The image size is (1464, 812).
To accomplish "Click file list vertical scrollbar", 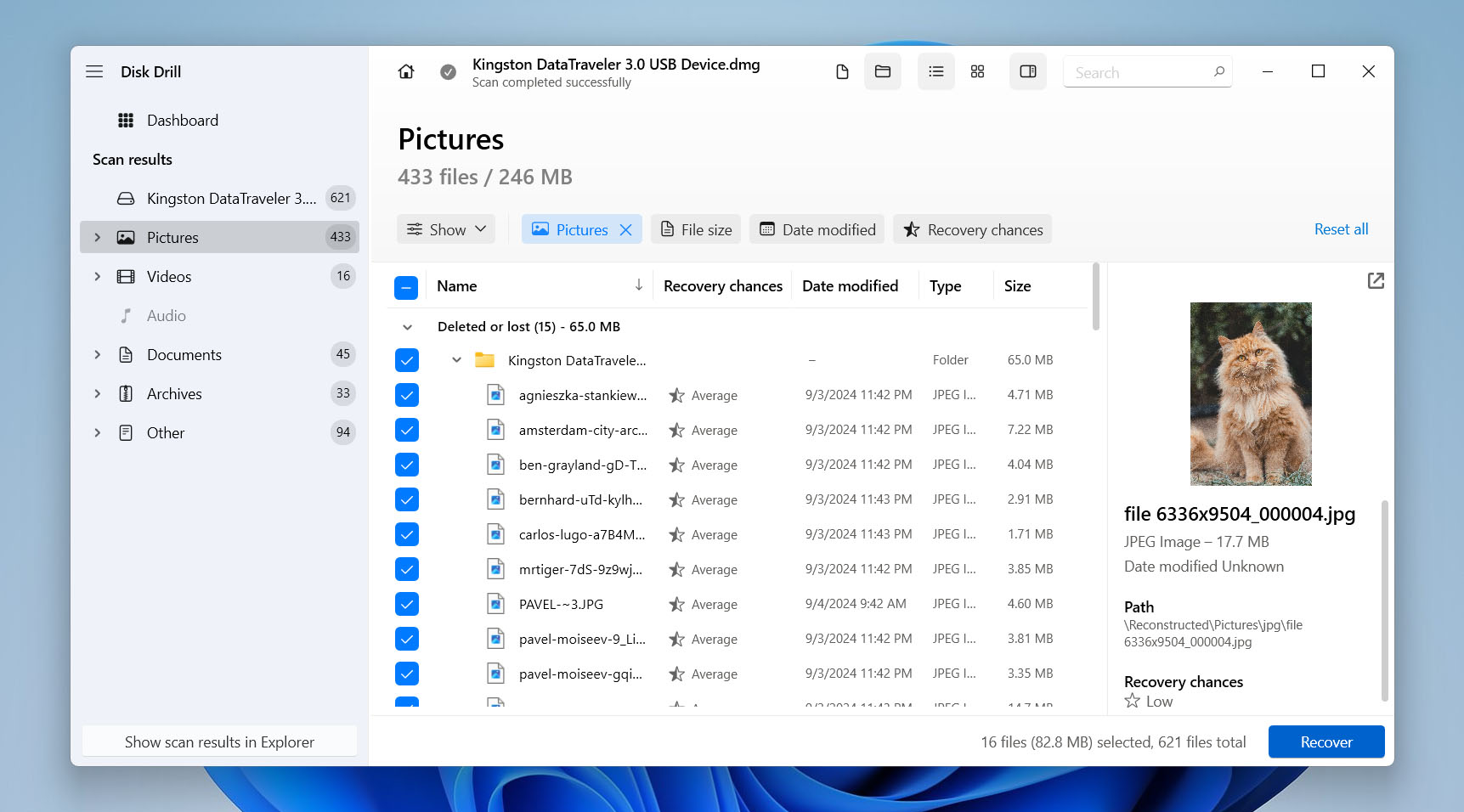I will click(1095, 297).
